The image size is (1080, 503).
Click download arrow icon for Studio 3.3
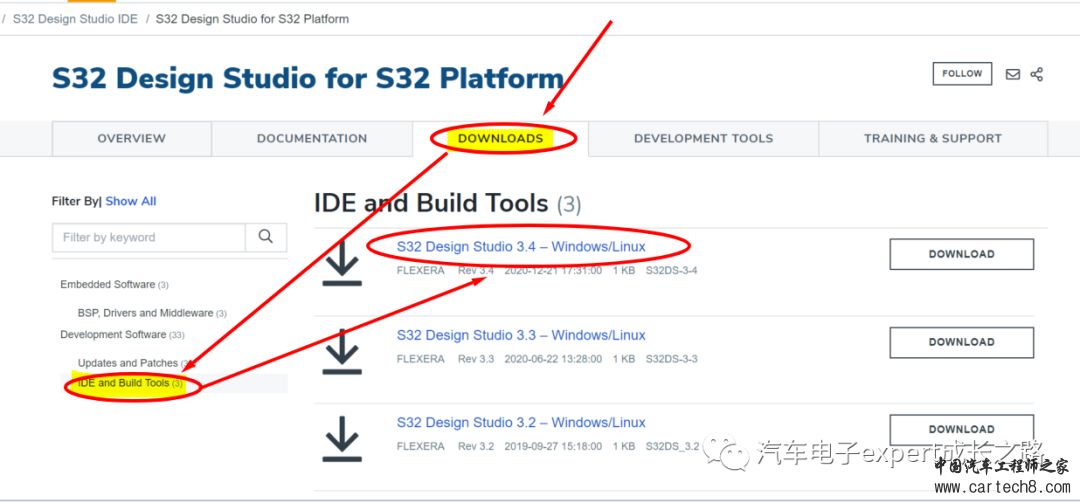[x=342, y=351]
